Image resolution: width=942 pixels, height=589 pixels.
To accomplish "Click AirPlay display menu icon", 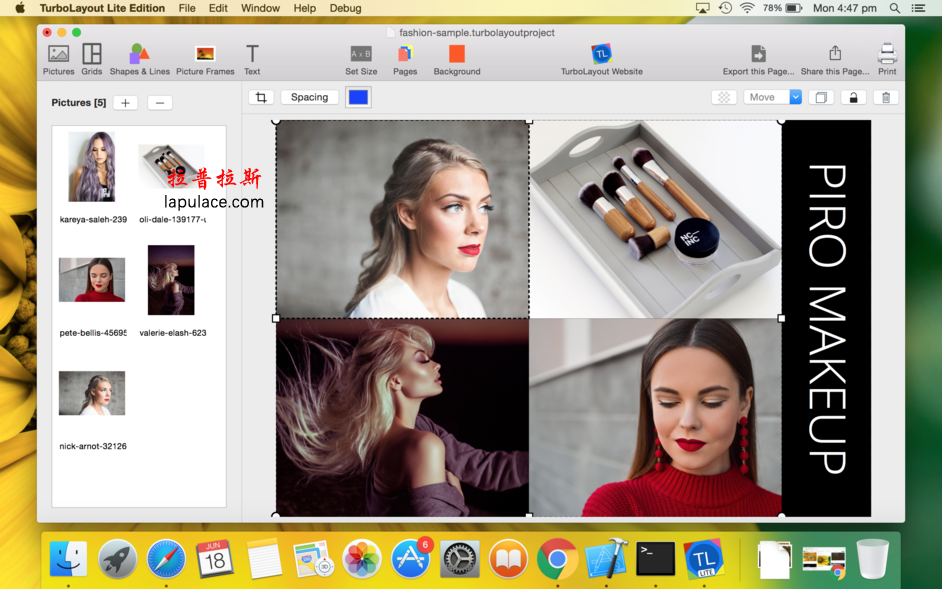I will [x=702, y=8].
